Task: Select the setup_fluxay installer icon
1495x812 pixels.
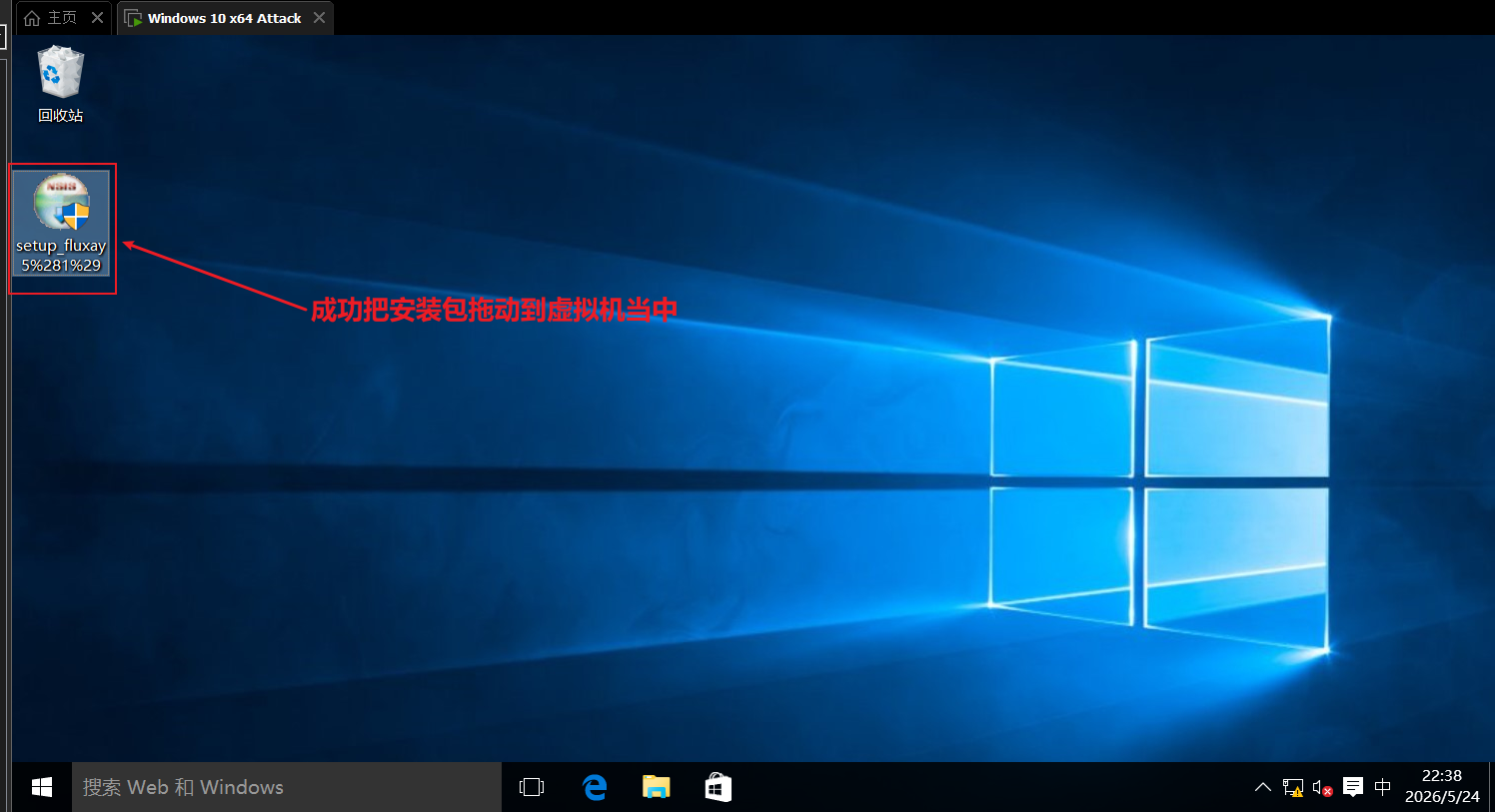Action: pos(61,224)
